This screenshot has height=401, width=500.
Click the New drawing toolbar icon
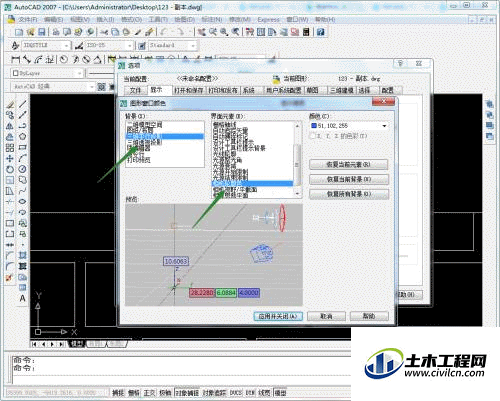click(x=19, y=32)
